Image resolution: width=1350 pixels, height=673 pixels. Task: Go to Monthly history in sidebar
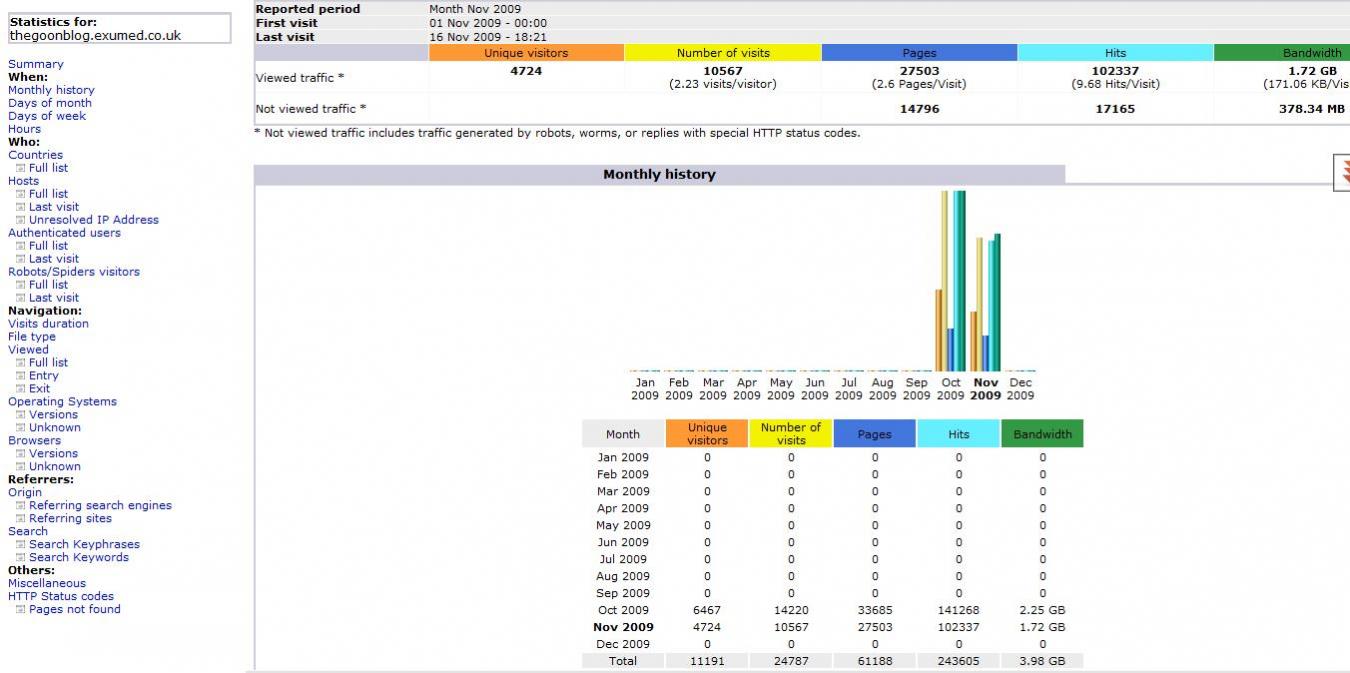click(51, 90)
